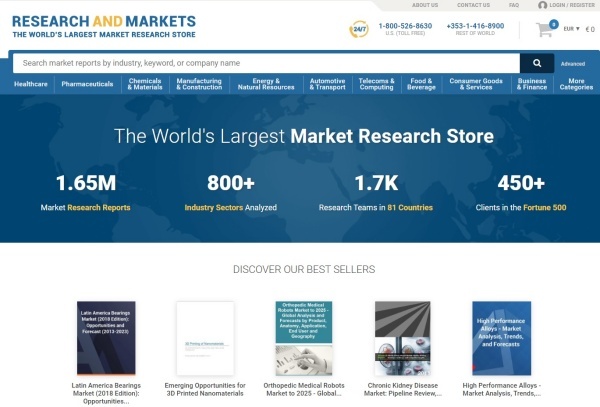Click Emerging Opportunities for 3D Printed Nanomaterials title
Viewport: 600px width, 407px height.
click(205, 389)
